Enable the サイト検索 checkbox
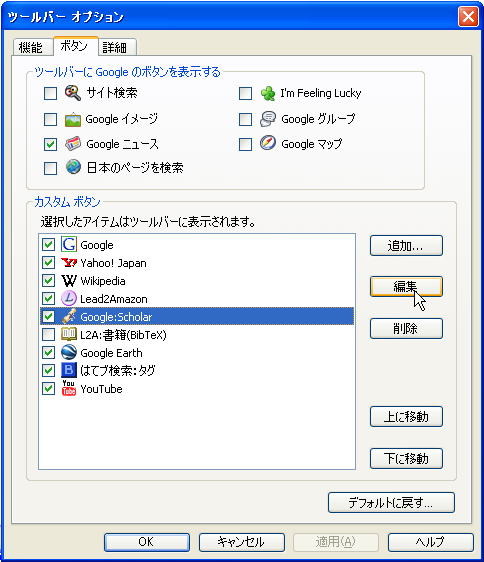 pos(50,94)
